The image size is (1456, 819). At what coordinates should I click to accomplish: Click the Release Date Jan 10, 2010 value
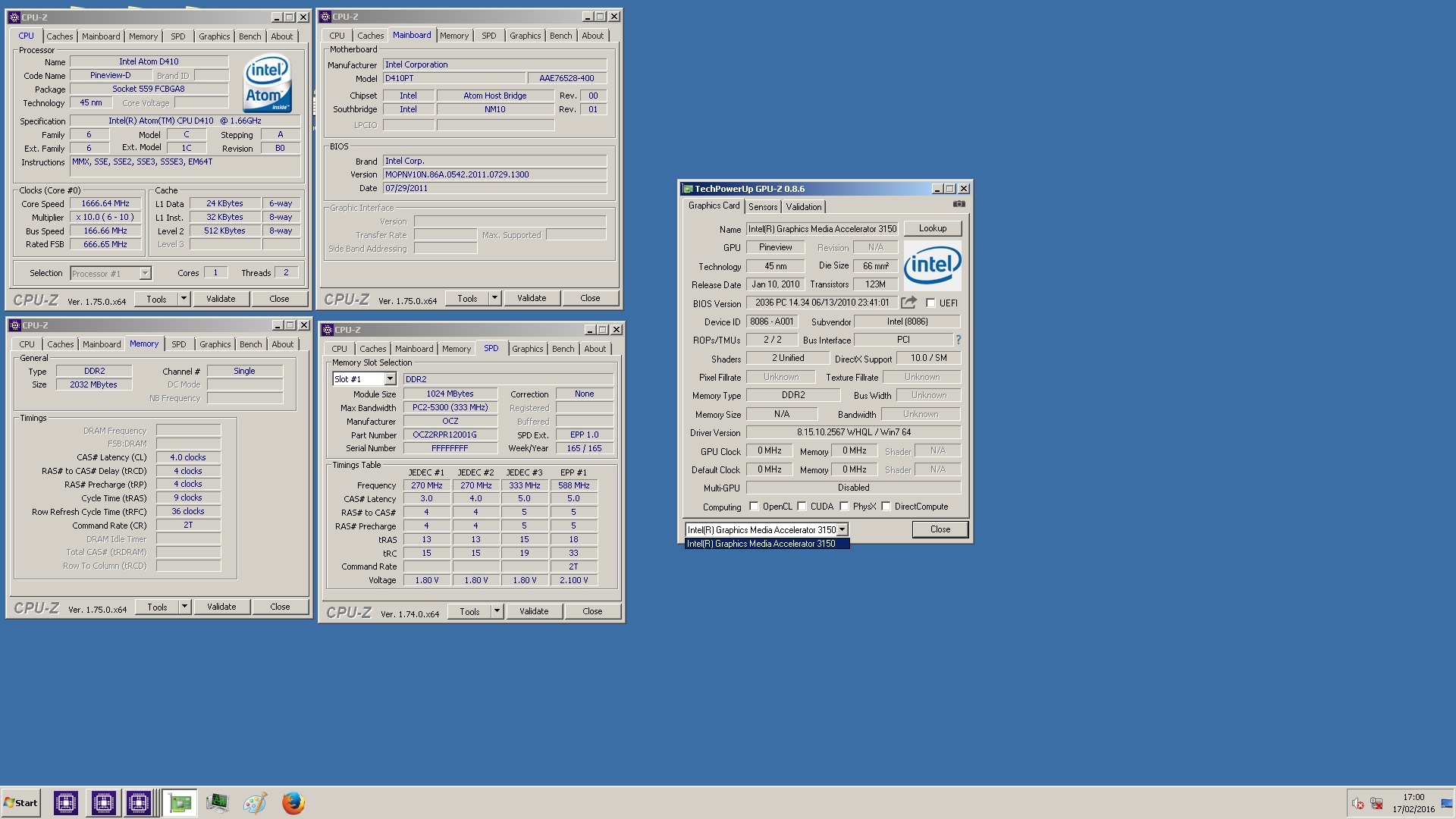tap(775, 284)
